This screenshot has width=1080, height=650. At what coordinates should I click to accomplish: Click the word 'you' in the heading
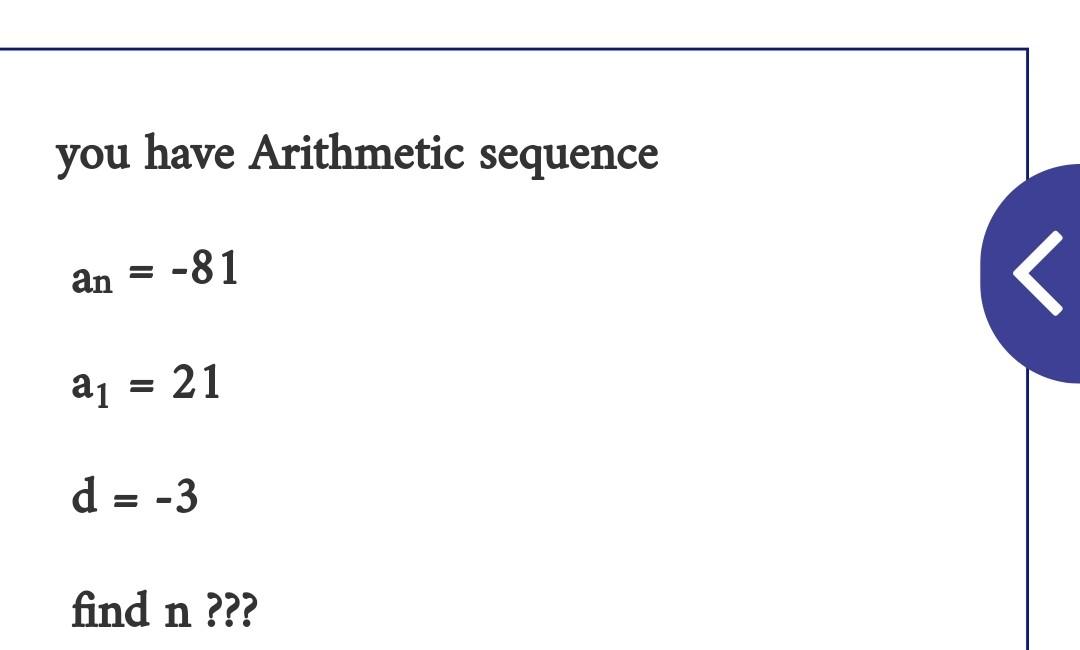(92, 156)
